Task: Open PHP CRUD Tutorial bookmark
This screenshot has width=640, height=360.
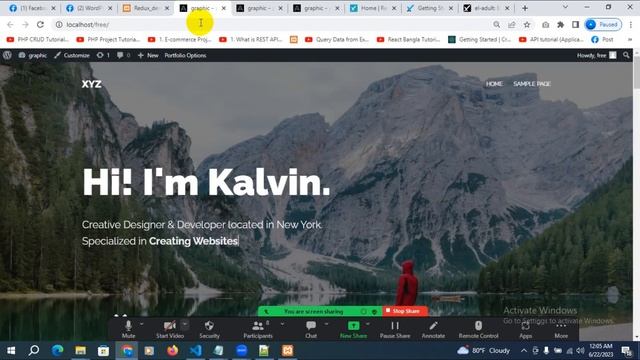Action: [x=38, y=40]
